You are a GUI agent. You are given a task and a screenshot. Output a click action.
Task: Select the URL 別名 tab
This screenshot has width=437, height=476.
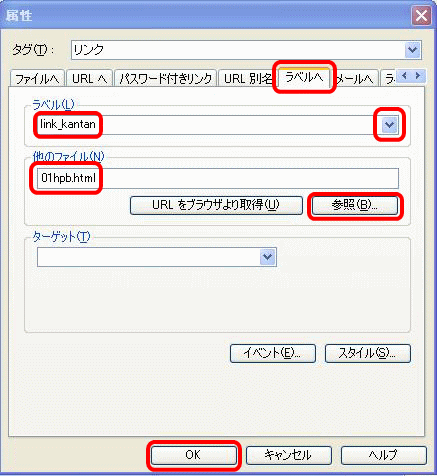pos(247,79)
